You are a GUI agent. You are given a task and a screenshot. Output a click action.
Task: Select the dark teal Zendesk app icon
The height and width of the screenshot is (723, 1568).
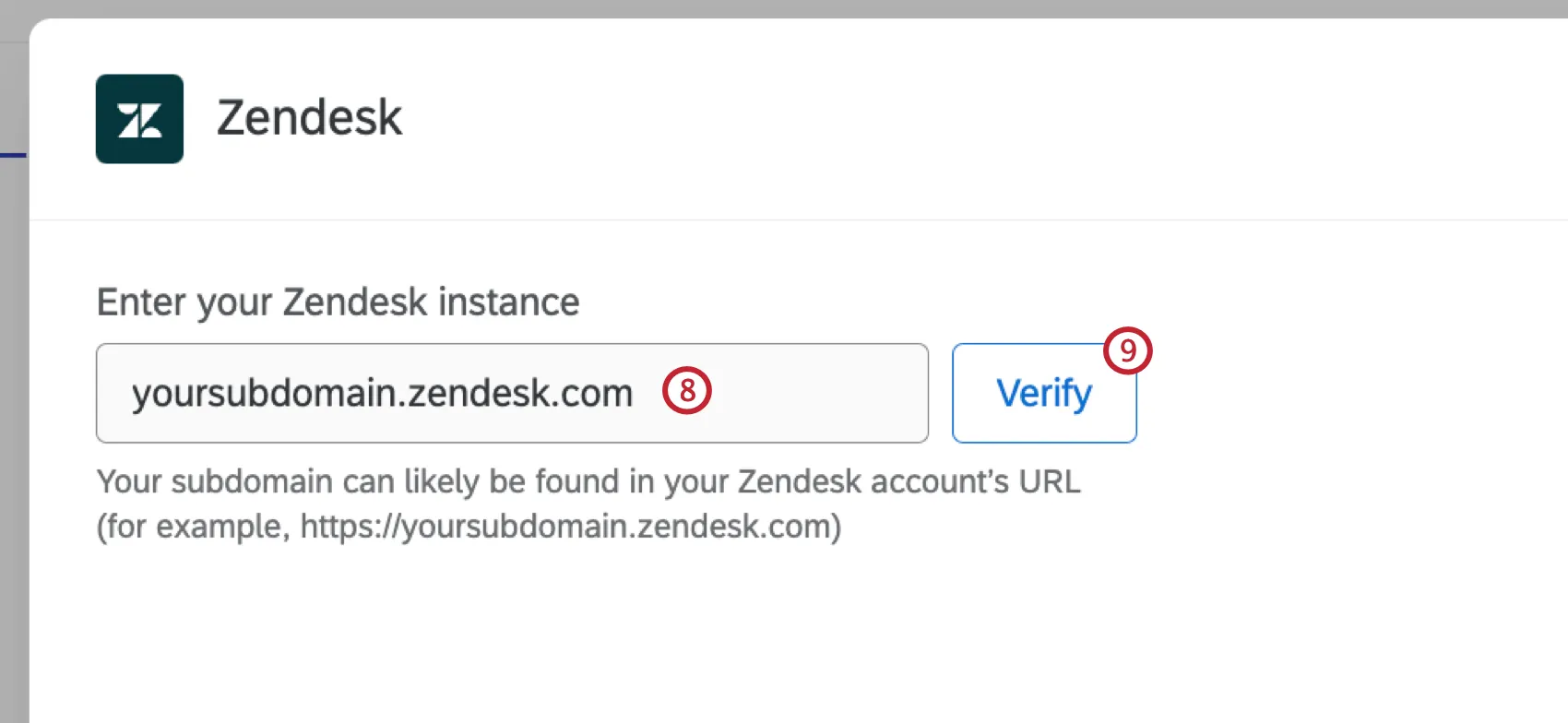click(139, 118)
